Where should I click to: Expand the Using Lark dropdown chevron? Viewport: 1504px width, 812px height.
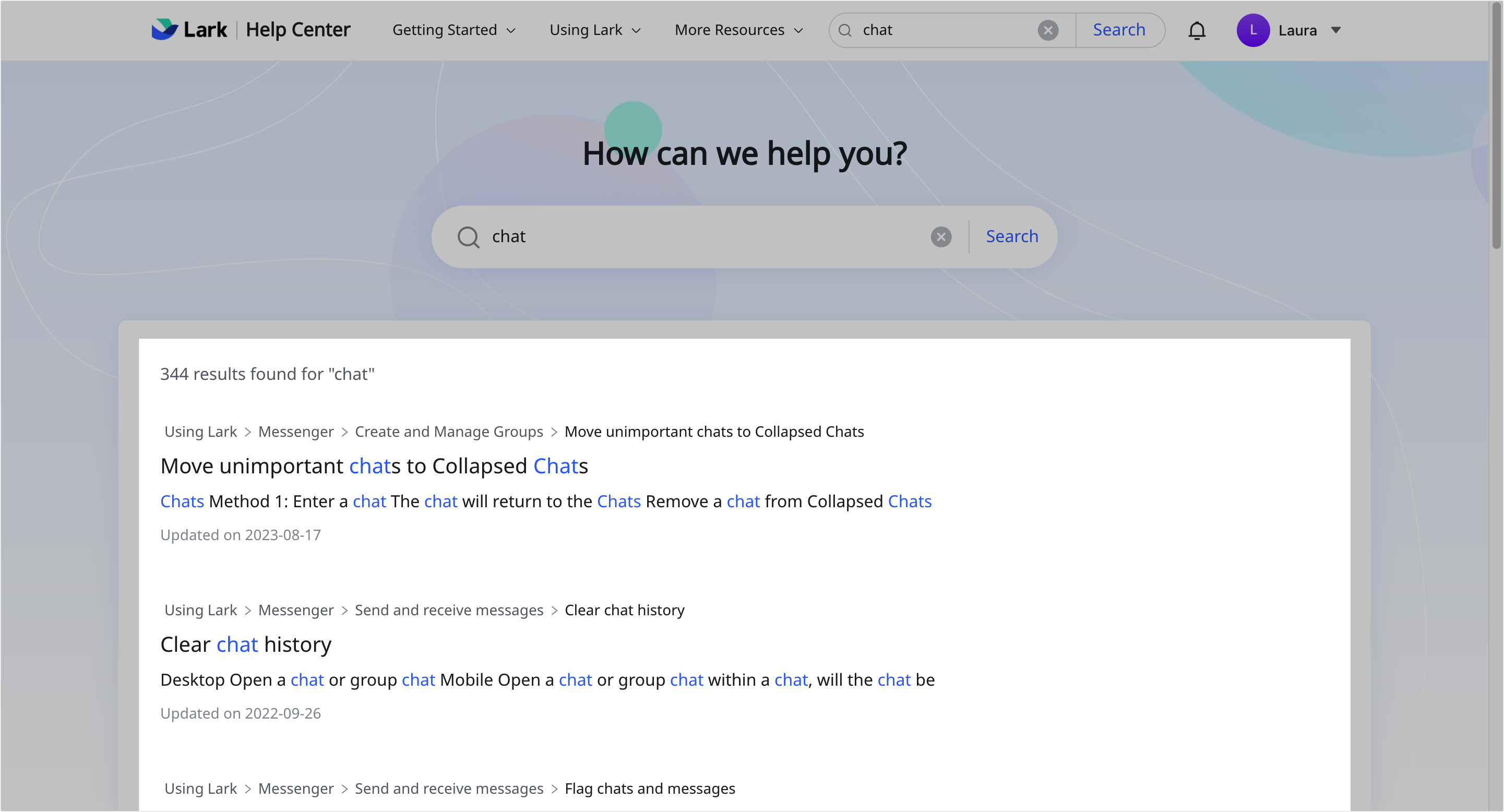pos(636,31)
